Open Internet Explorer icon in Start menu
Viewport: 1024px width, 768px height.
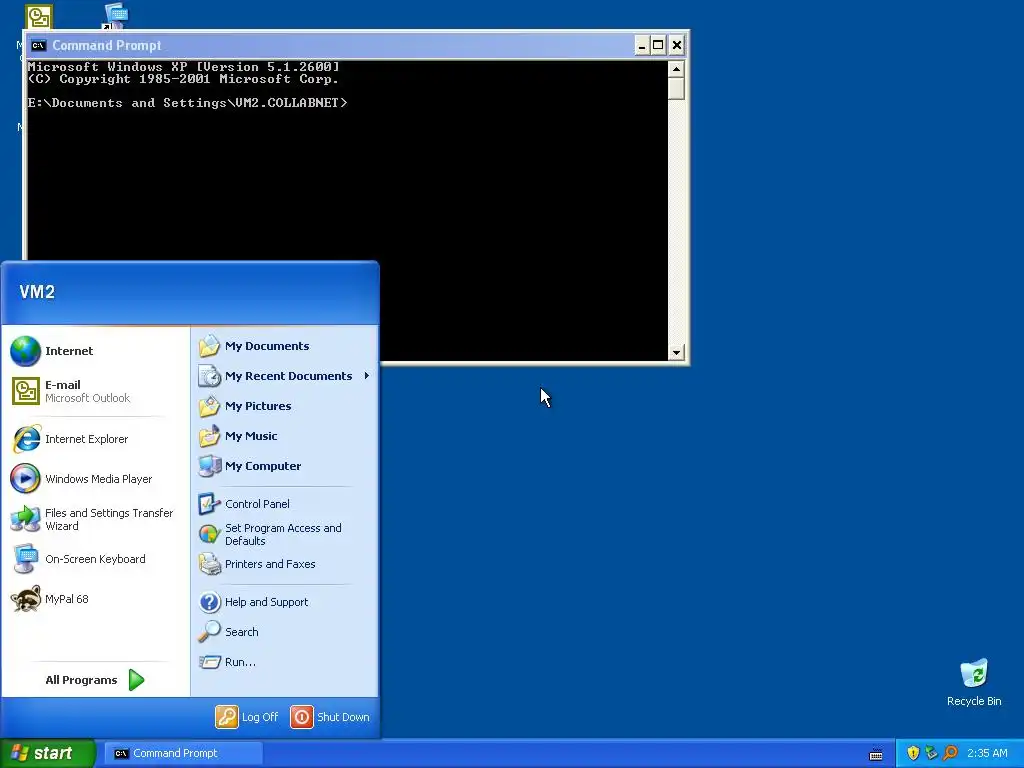tap(25, 439)
